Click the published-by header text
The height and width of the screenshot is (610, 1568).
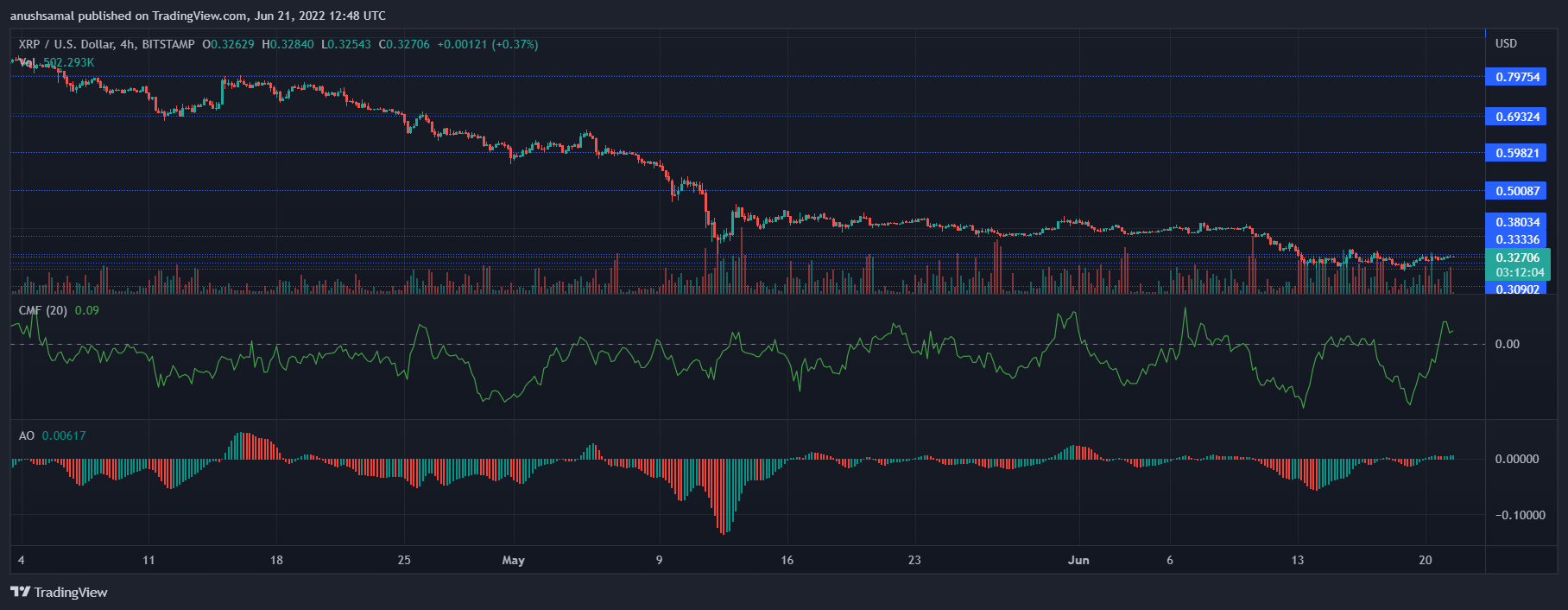[x=198, y=16]
